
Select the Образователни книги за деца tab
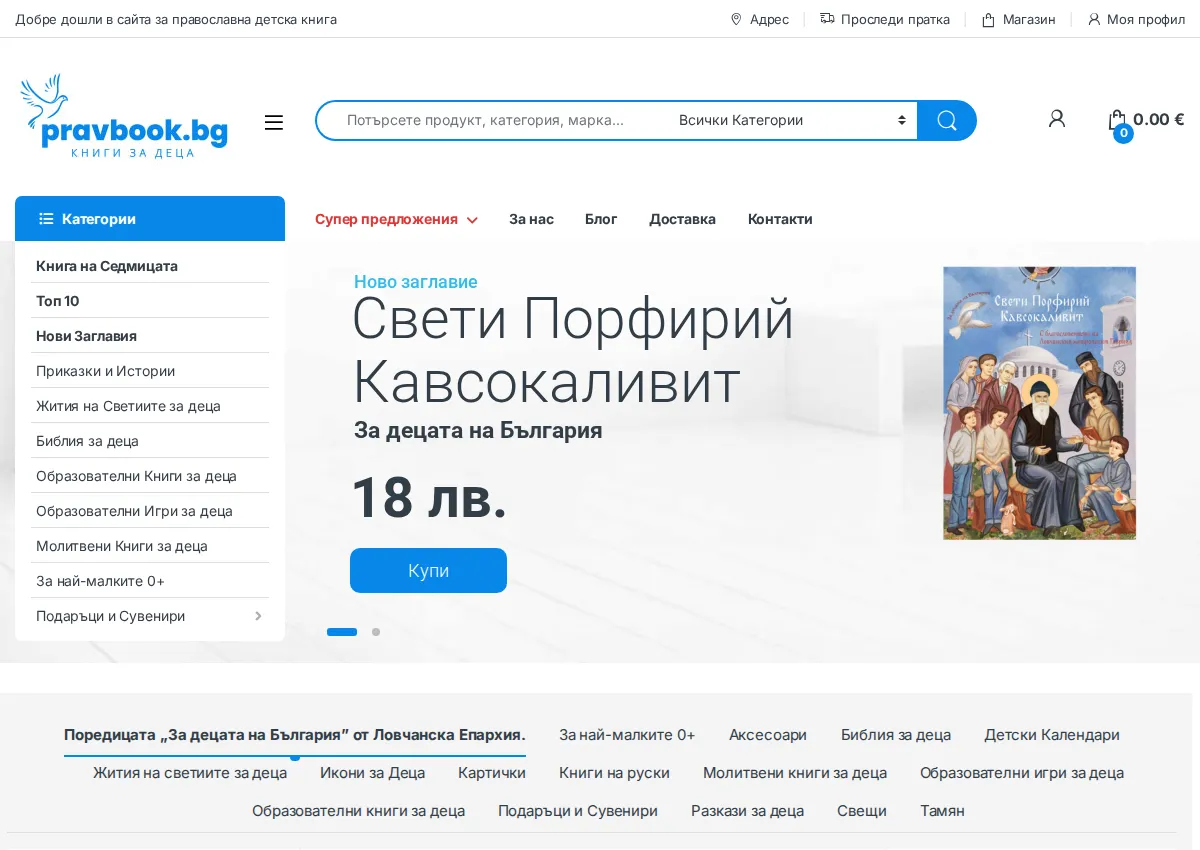click(358, 811)
